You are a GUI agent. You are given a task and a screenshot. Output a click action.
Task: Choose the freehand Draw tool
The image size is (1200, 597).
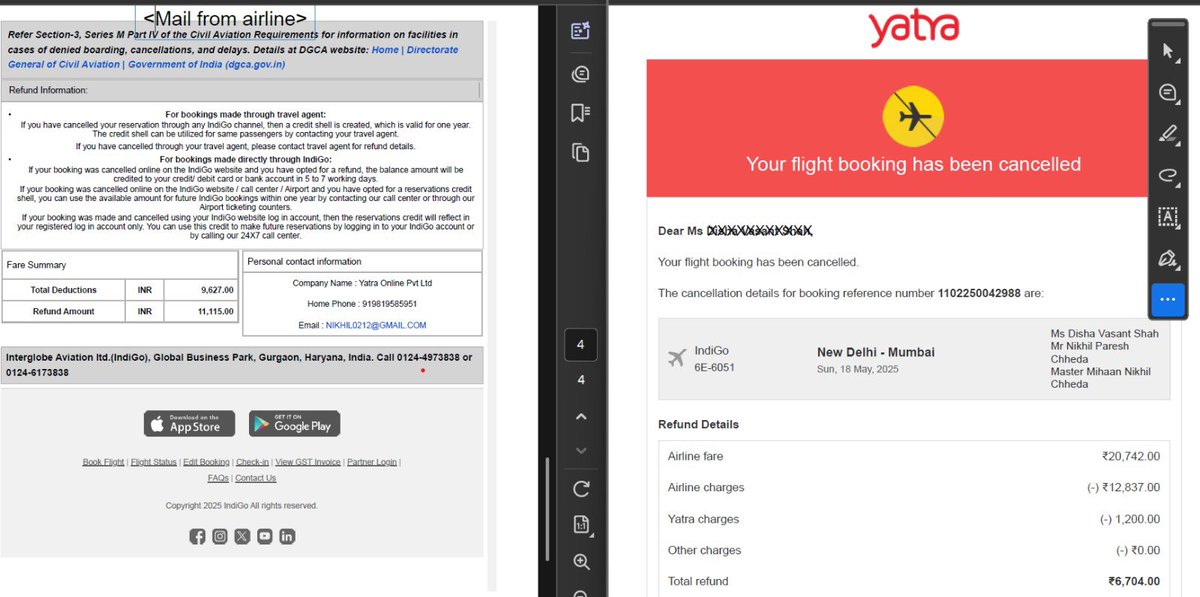[x=1167, y=174]
